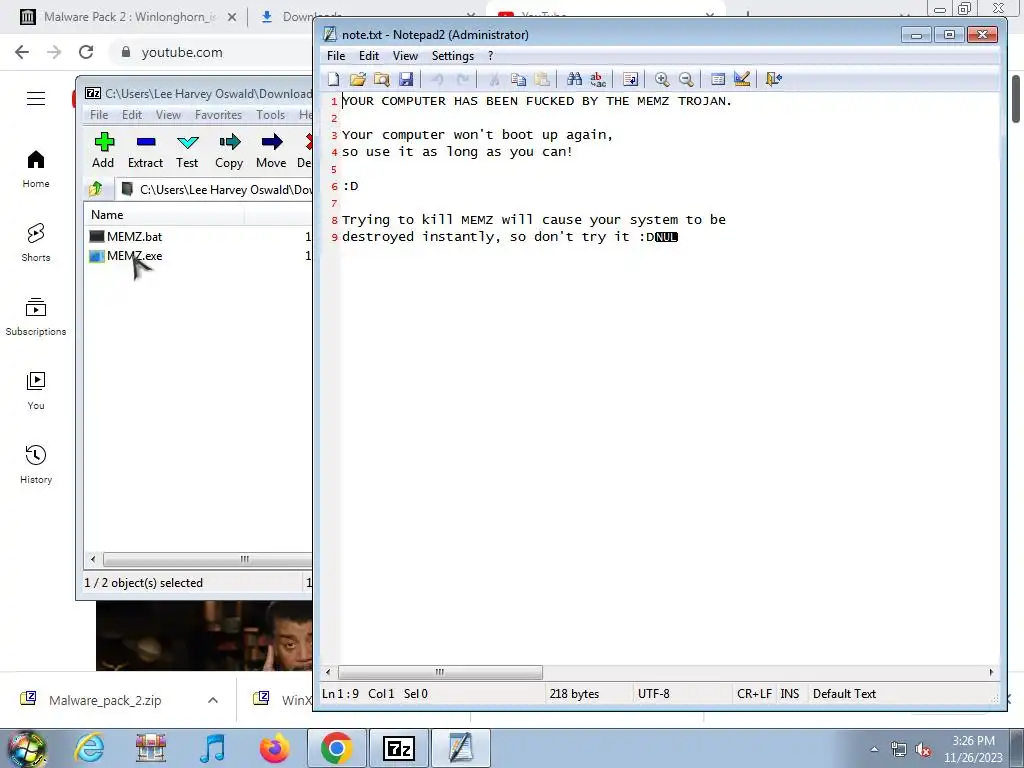Click the Copy icon in Notepad2 toolbar
1024x768 pixels.
click(x=519, y=80)
